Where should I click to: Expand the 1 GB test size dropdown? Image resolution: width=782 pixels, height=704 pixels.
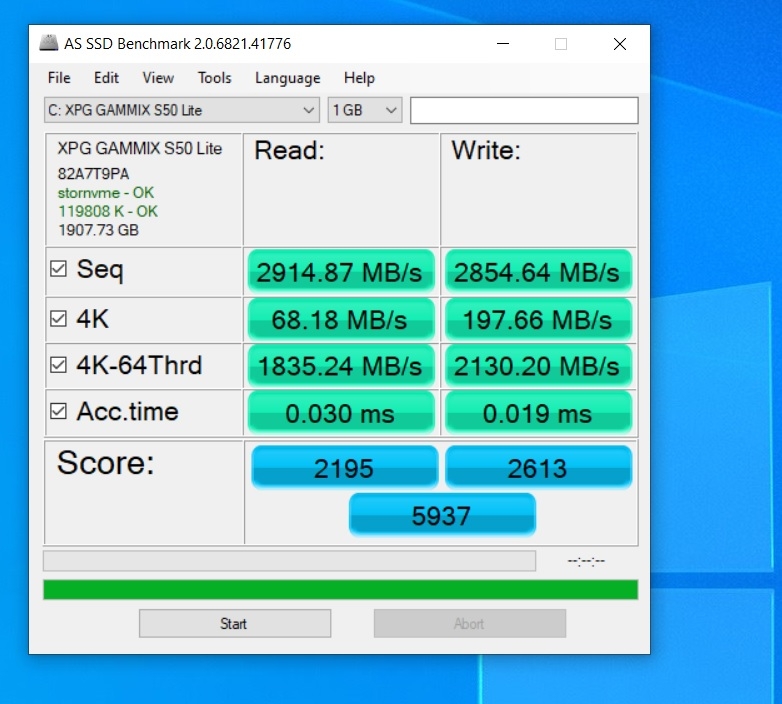point(365,110)
